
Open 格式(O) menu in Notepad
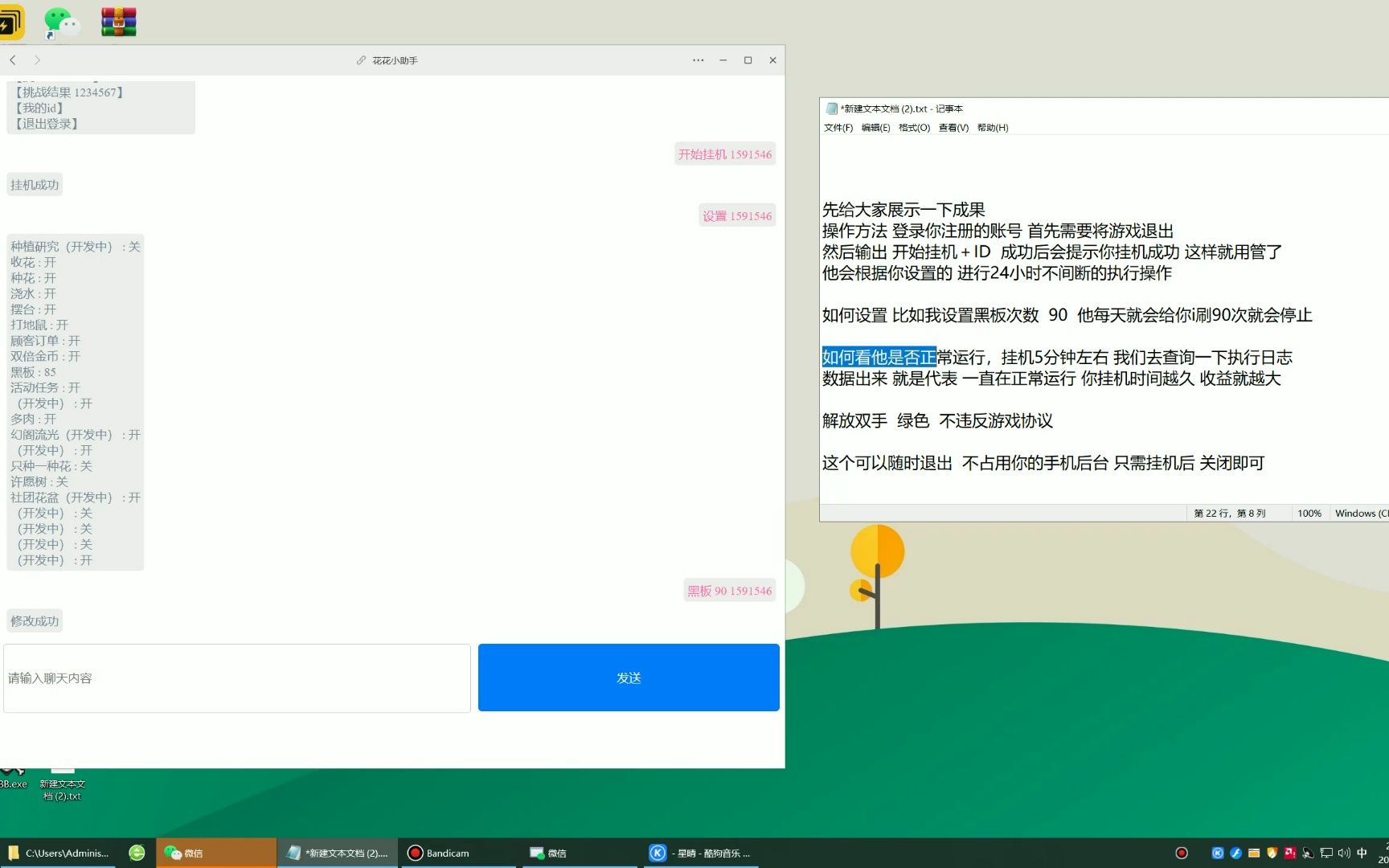point(914,128)
